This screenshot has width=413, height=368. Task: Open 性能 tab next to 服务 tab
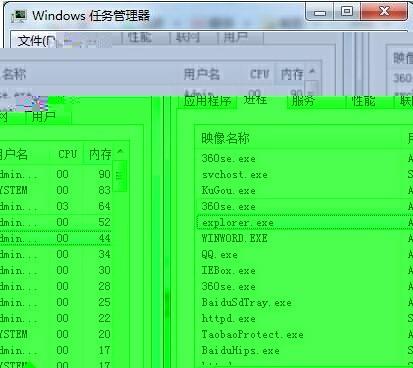pos(364,101)
